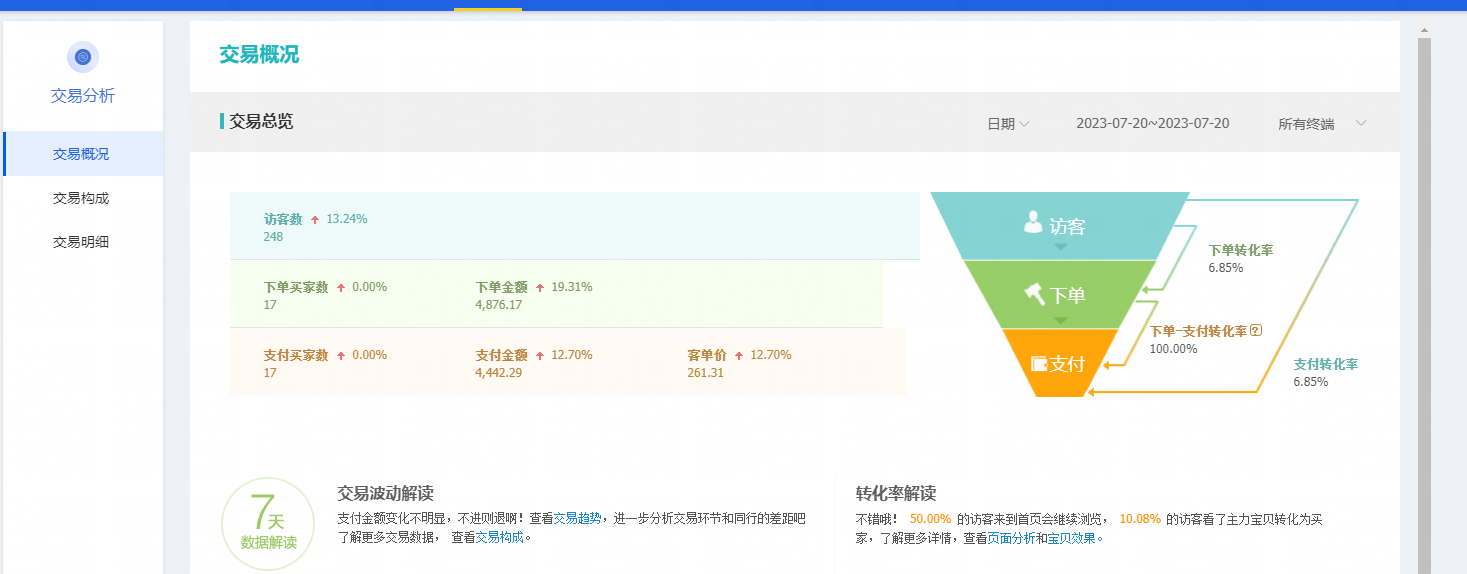The image size is (1467, 574).
Task: Select the 支付买家数 metric label
Action: tap(296, 355)
